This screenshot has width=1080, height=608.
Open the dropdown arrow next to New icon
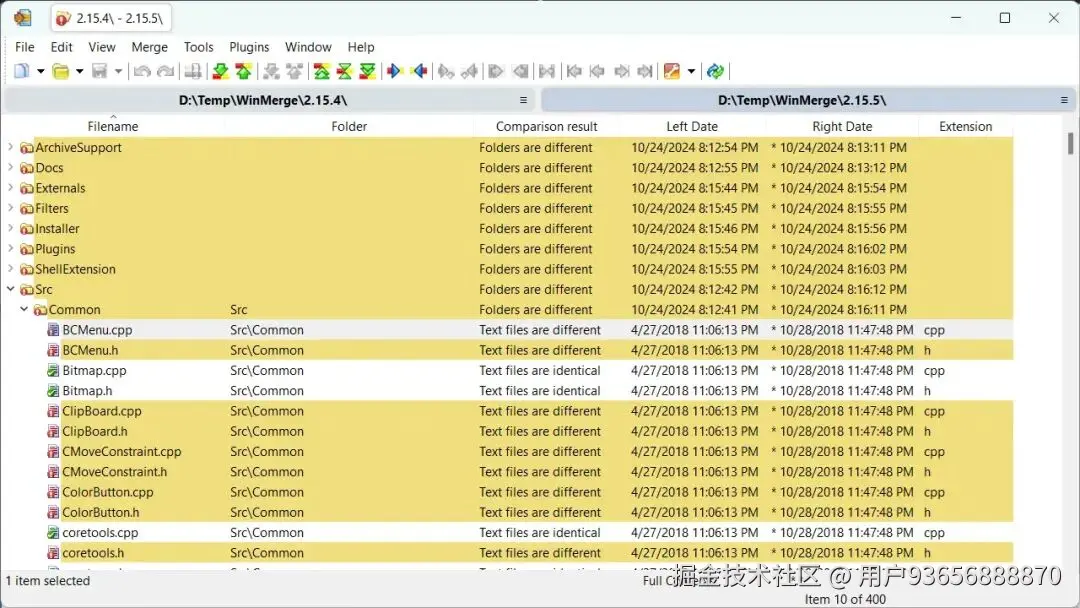(x=41, y=71)
